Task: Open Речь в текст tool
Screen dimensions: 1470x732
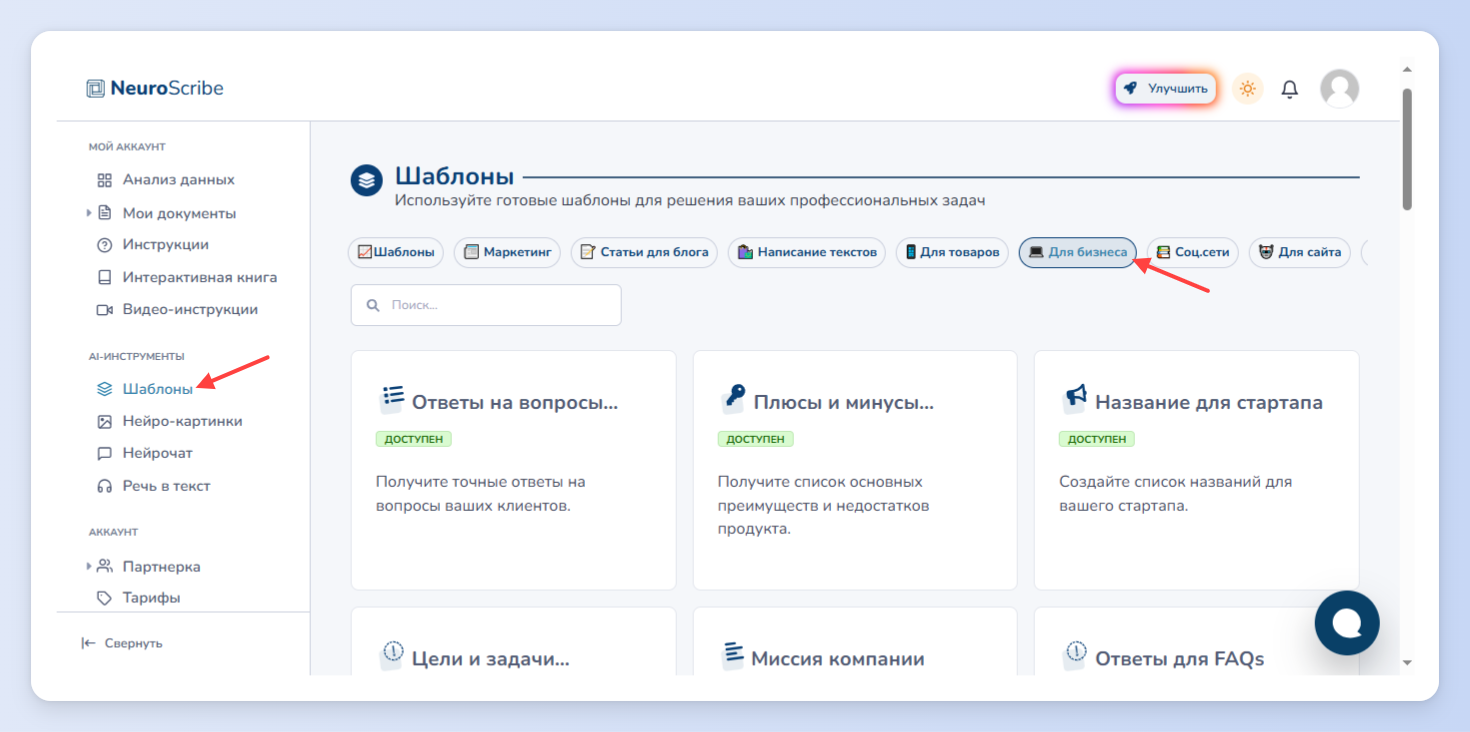Action: coord(166,486)
